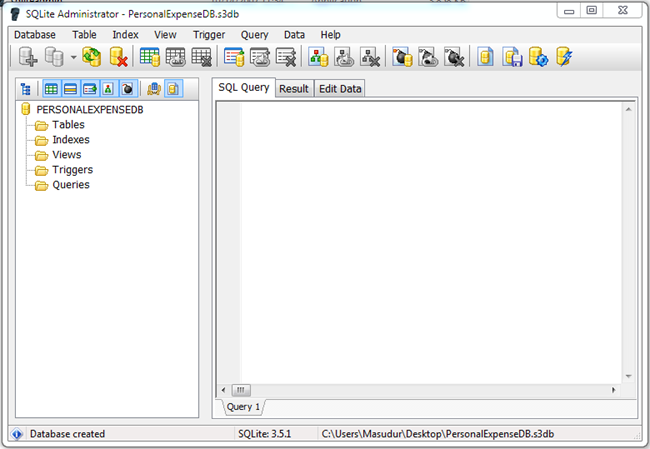The image size is (650, 449).
Task: Click the Open Database toolbar icon
Action: tap(54, 56)
